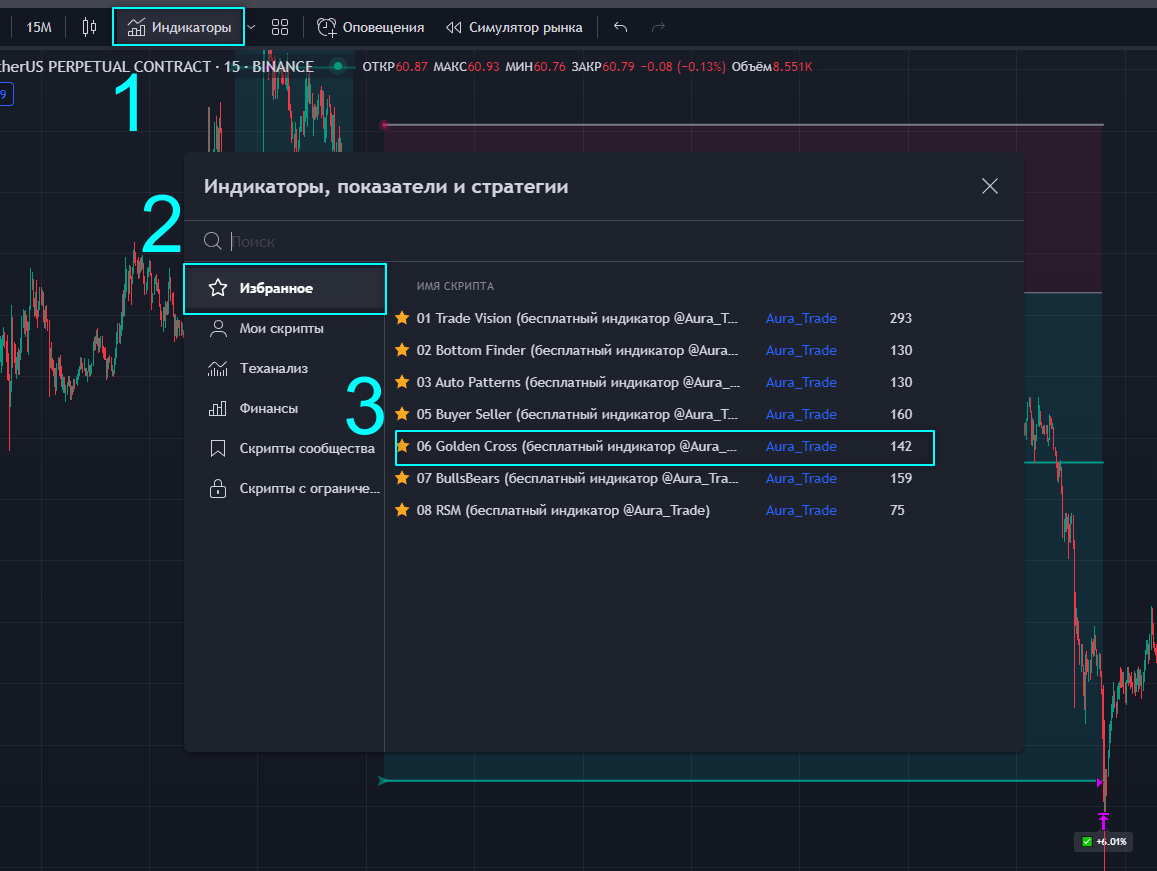Open the Скрипты сообщества section

tap(284, 448)
